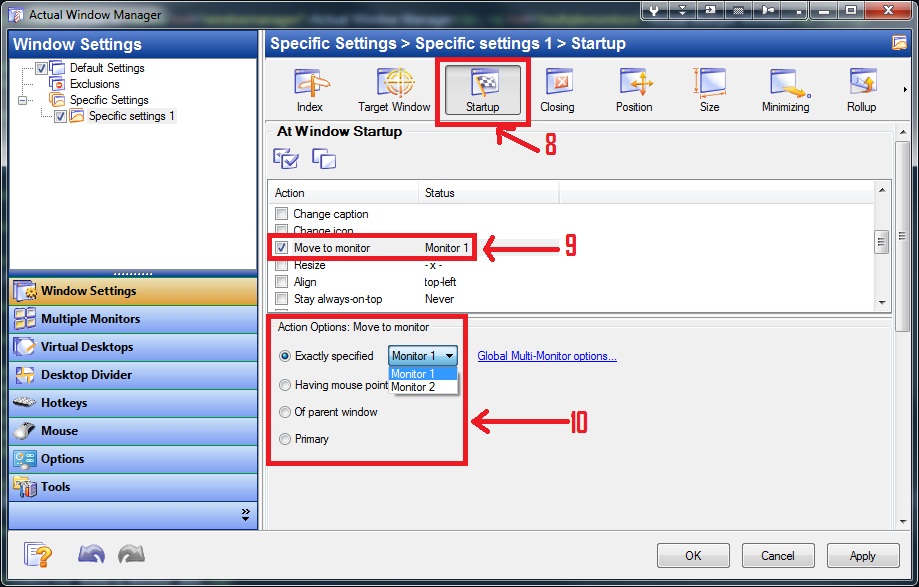The image size is (919, 587).
Task: Click the Cancel button
Action: tap(778, 555)
